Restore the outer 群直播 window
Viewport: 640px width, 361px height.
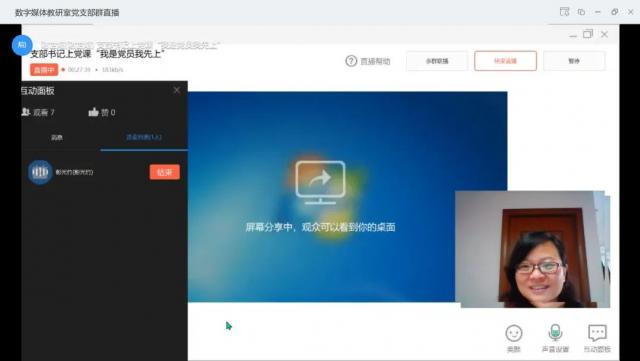[614, 12]
